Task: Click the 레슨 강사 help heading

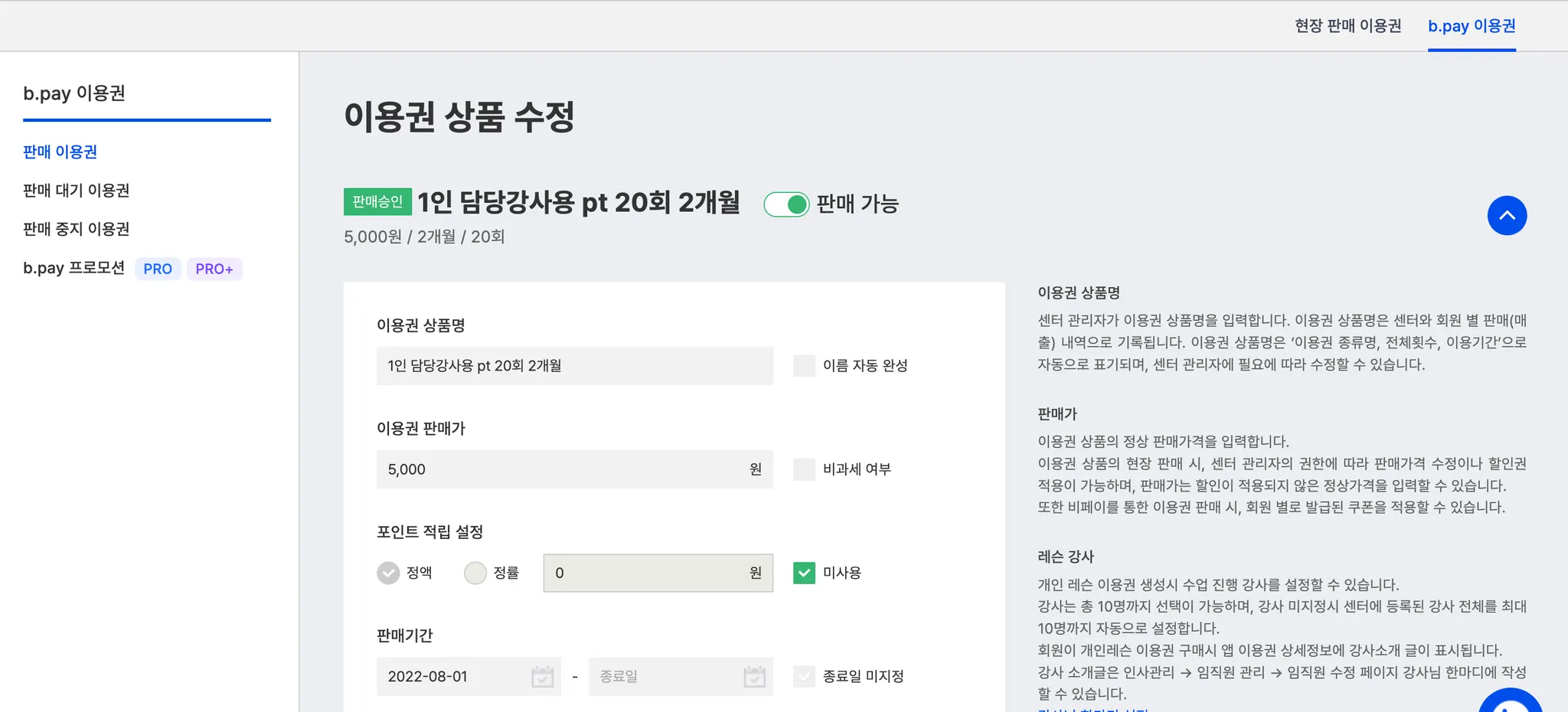Action: [x=1066, y=557]
